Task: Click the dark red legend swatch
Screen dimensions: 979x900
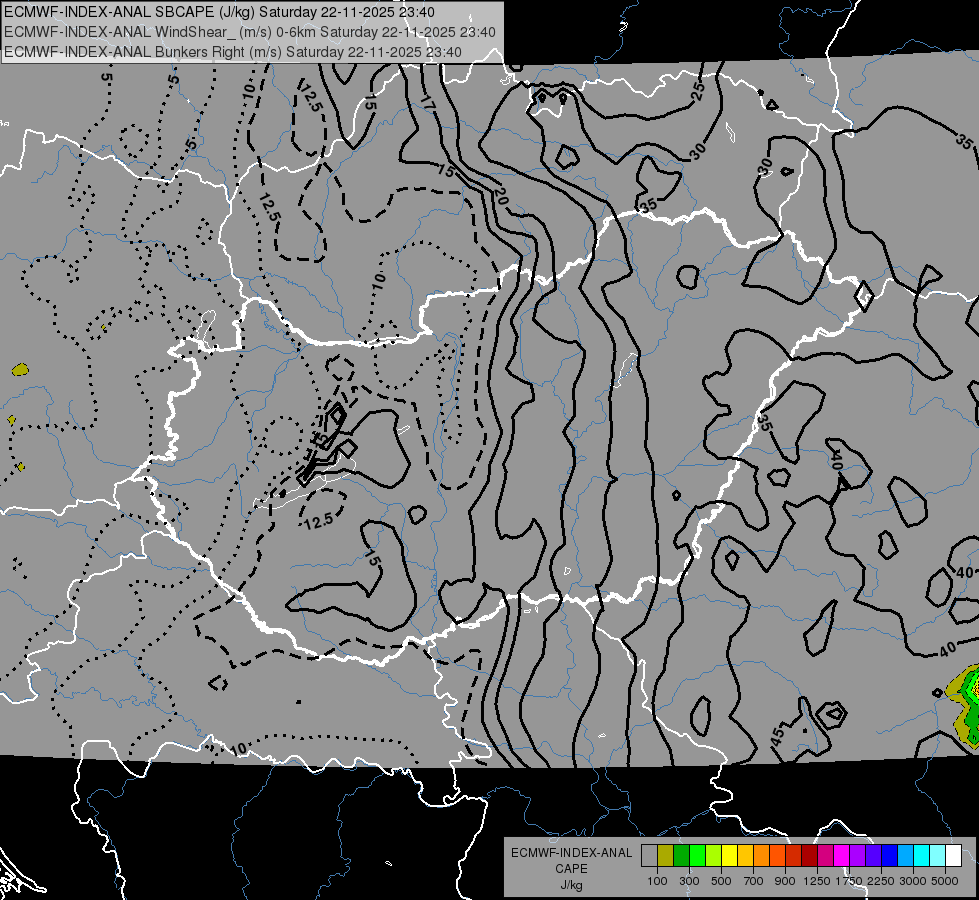Action: tap(809, 856)
